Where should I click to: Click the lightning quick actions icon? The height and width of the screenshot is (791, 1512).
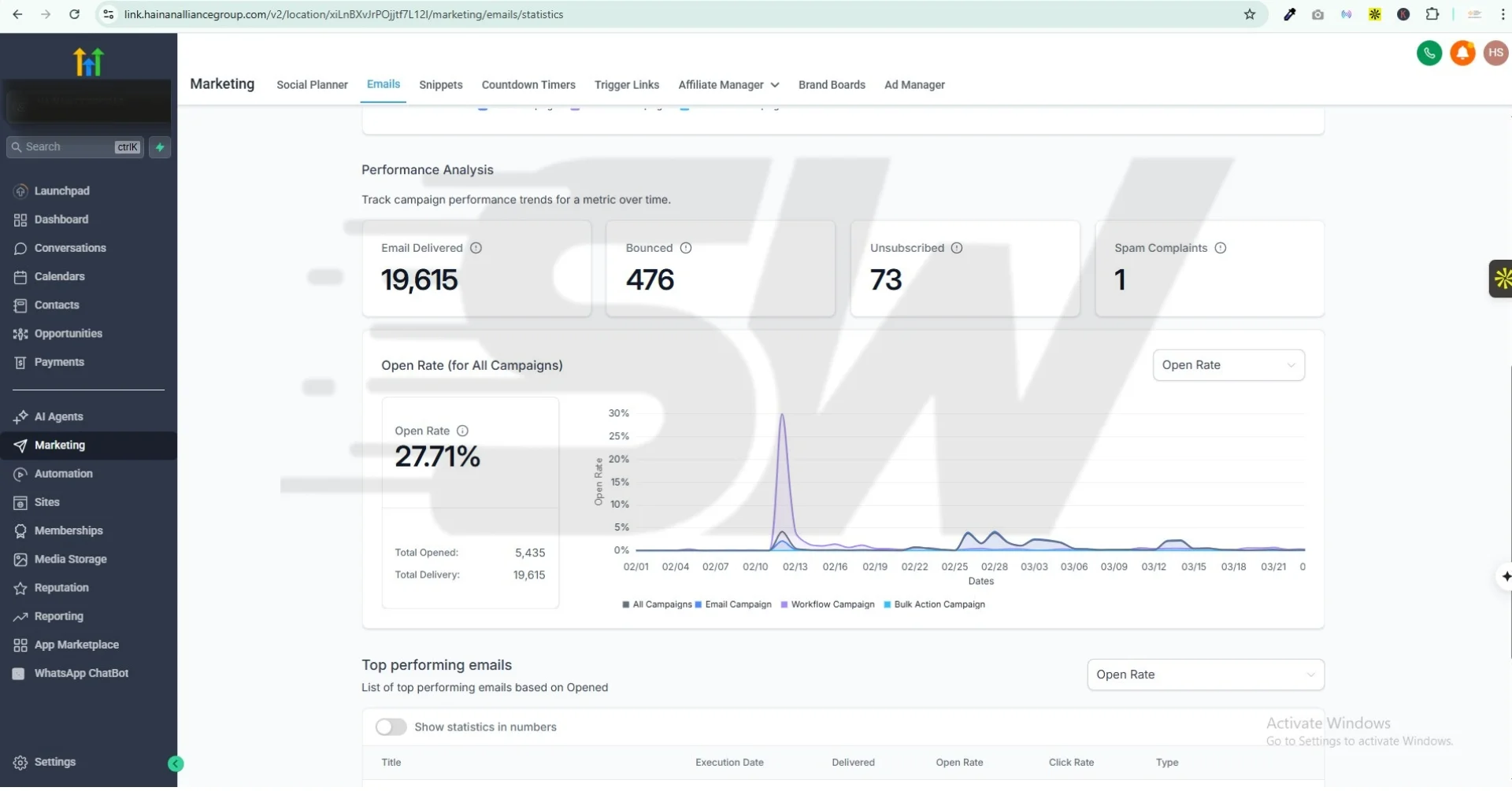click(160, 148)
